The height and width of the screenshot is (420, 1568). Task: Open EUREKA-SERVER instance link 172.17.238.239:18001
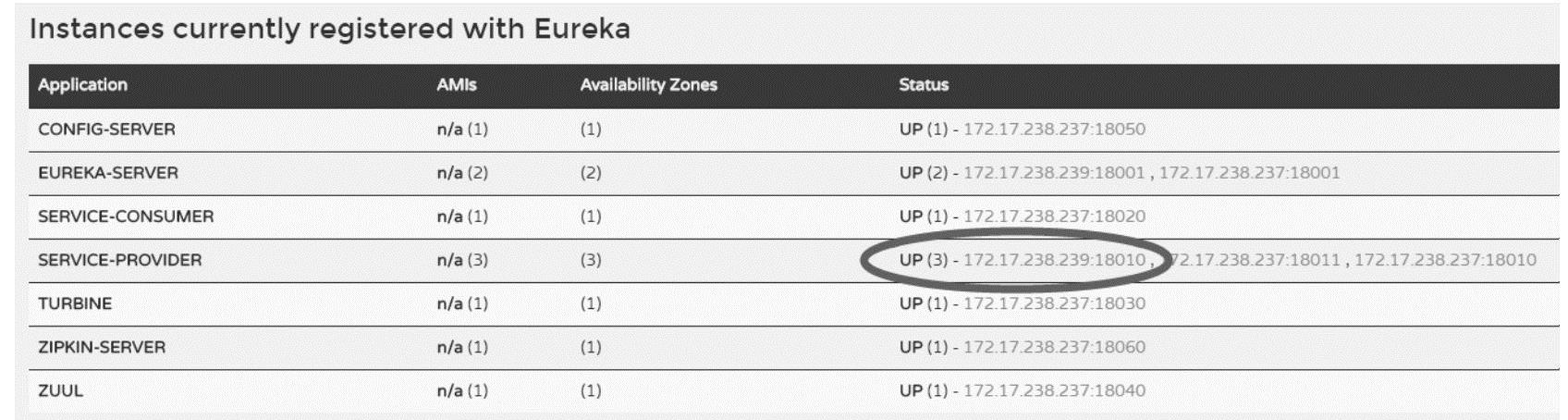pyautogui.click(x=1054, y=172)
